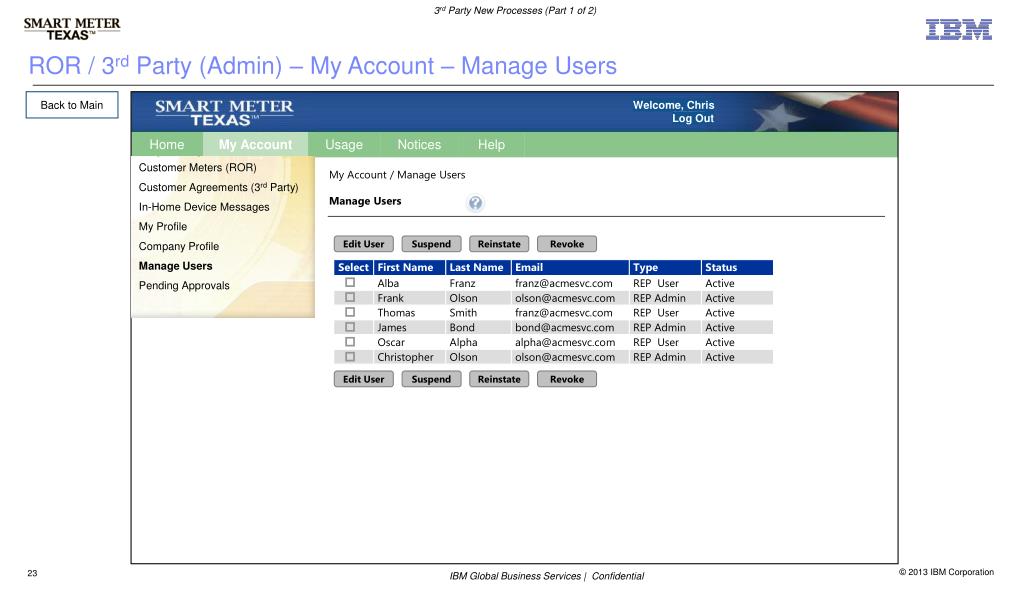Click the bottom Edit User button
1023x590 pixels.
coord(363,379)
